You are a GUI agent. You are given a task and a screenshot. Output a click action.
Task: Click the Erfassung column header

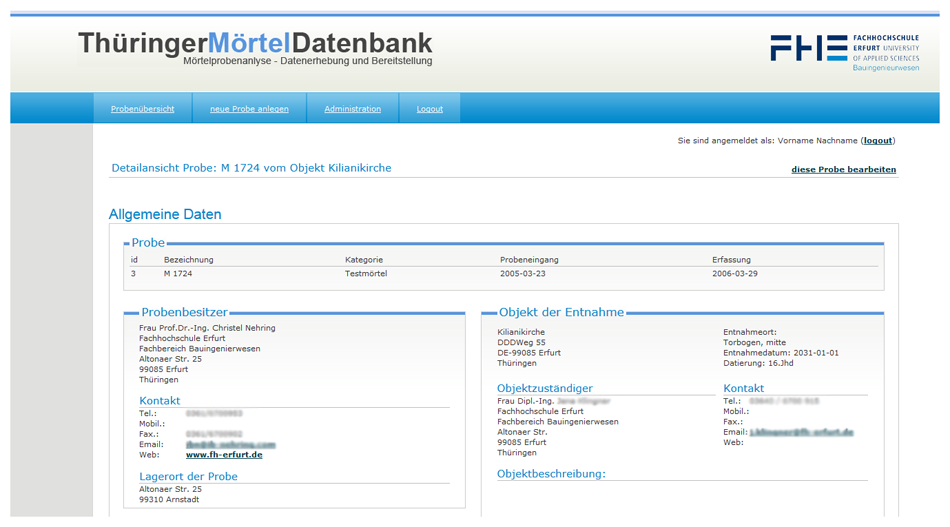(733, 260)
